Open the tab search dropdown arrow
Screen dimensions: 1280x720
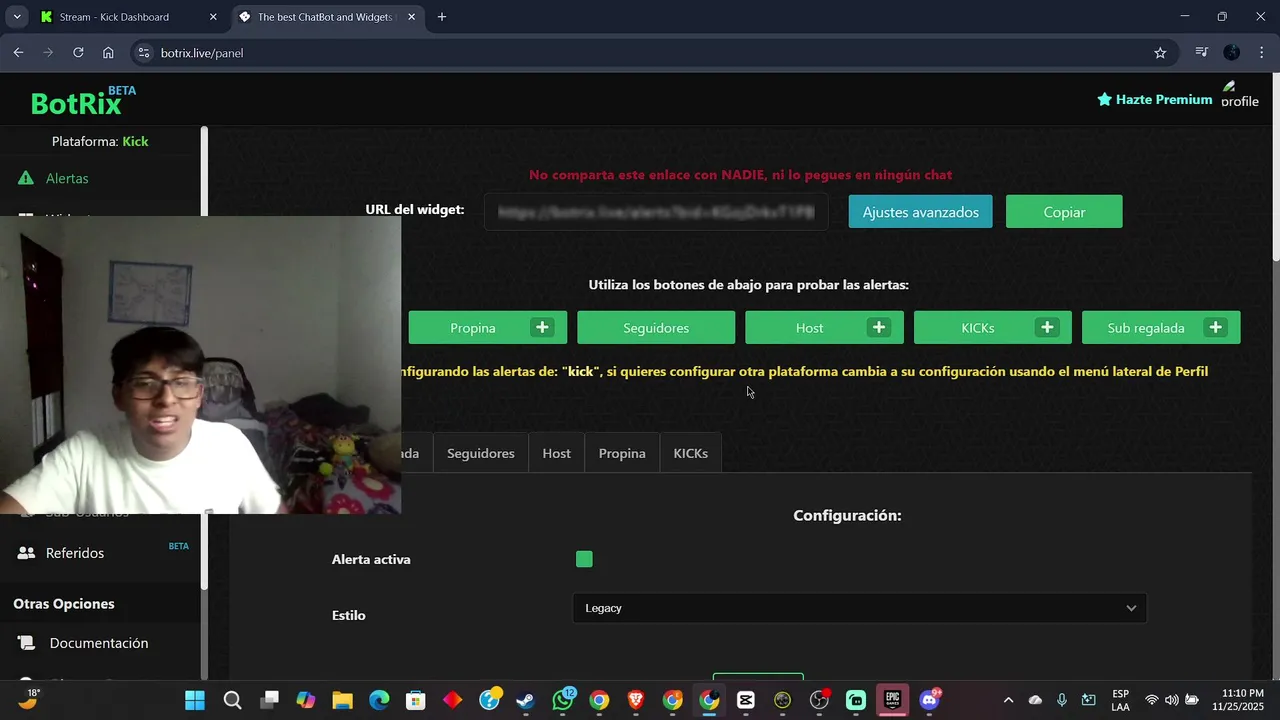point(16,17)
